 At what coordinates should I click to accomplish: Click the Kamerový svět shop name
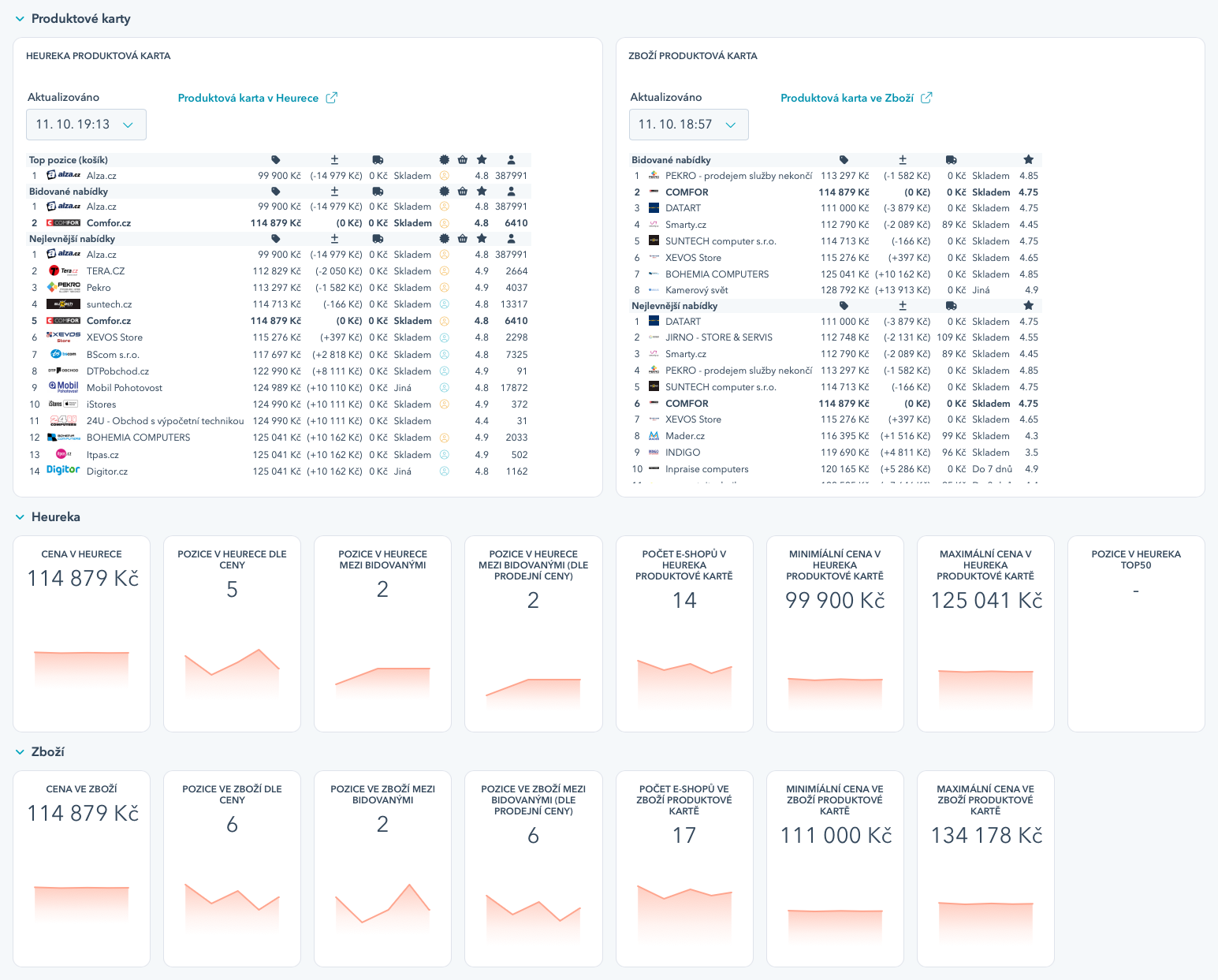(696, 290)
